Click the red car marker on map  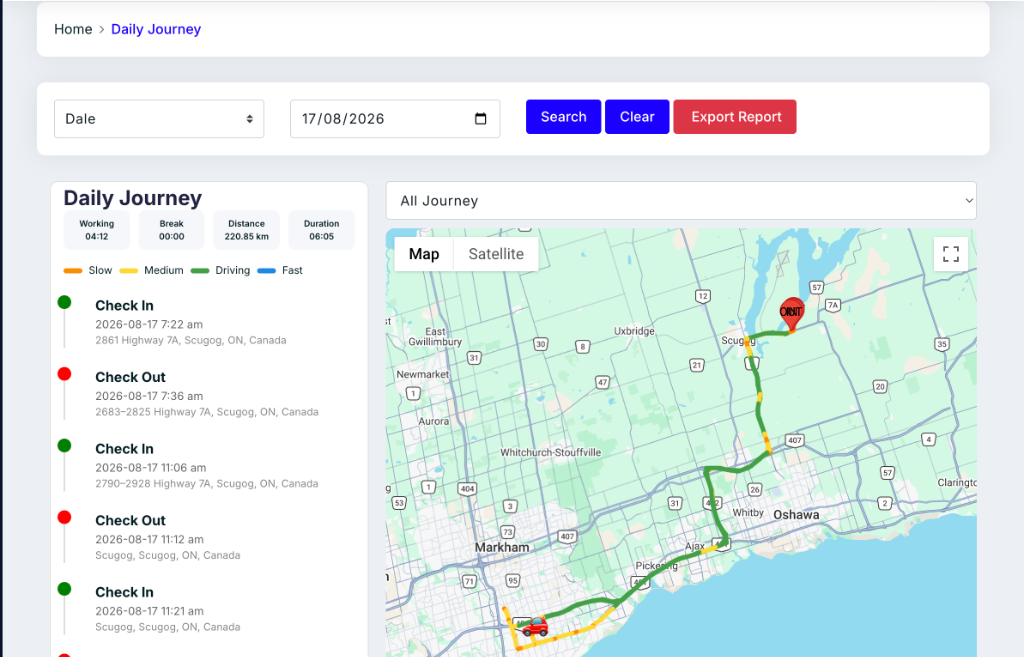(535, 627)
